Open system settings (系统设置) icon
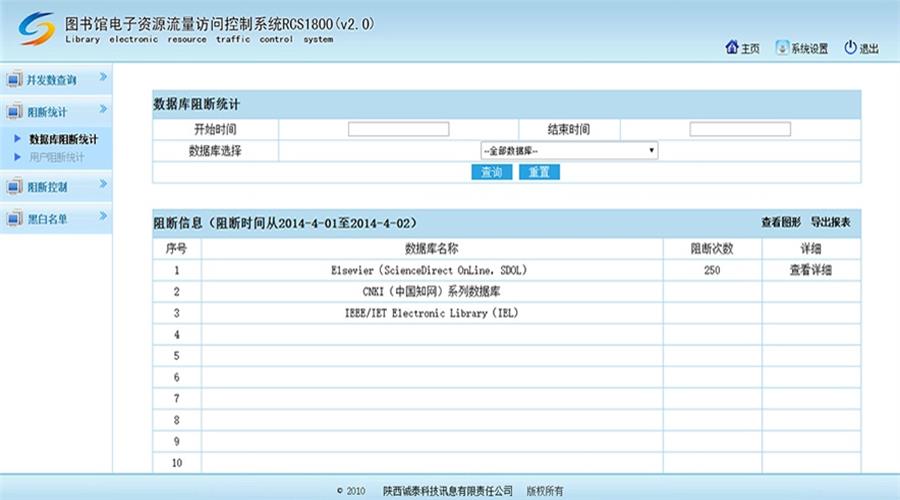The image size is (900, 500). pos(781,47)
